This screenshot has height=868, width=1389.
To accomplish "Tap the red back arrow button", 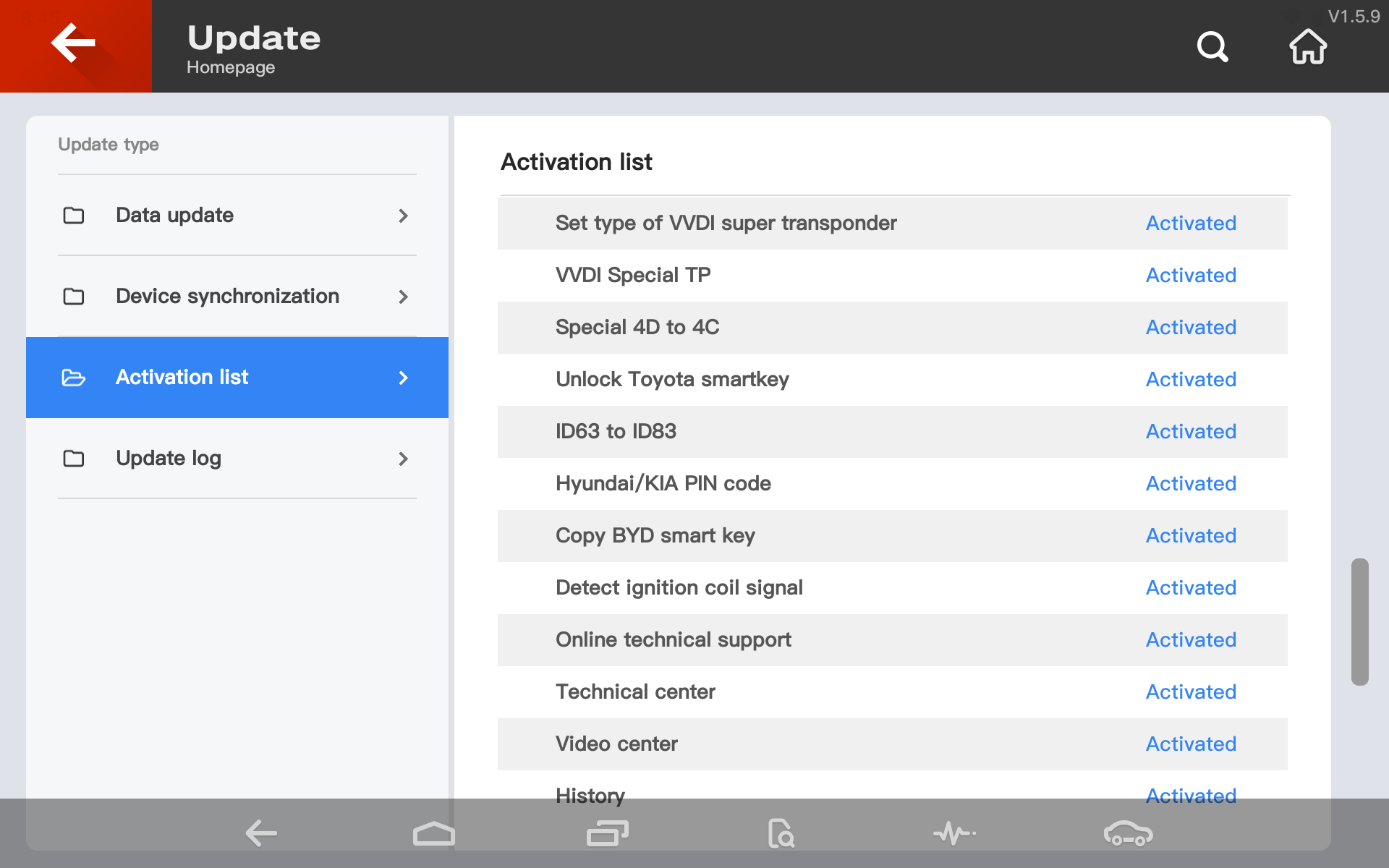I will [75, 45].
